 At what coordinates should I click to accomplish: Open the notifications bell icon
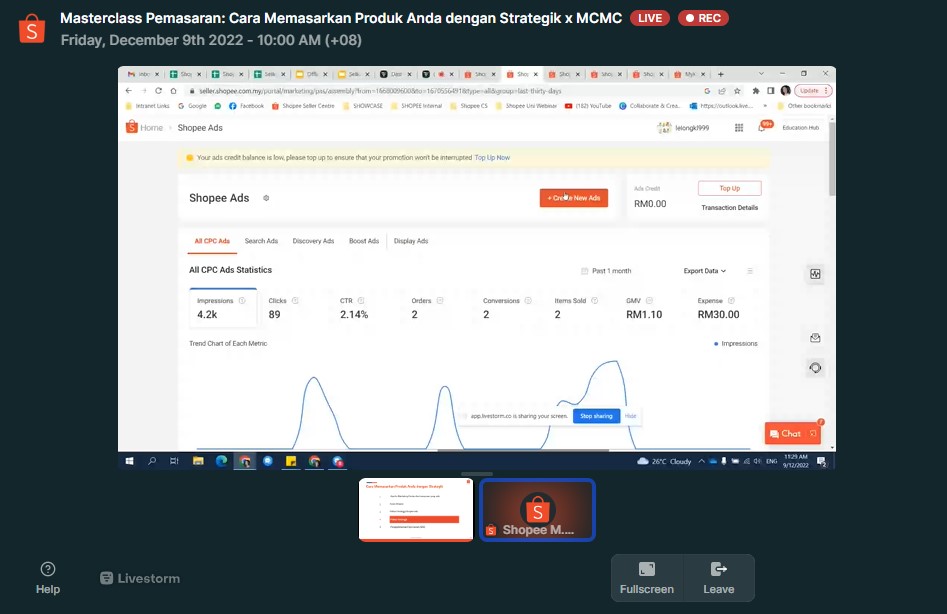[762, 127]
